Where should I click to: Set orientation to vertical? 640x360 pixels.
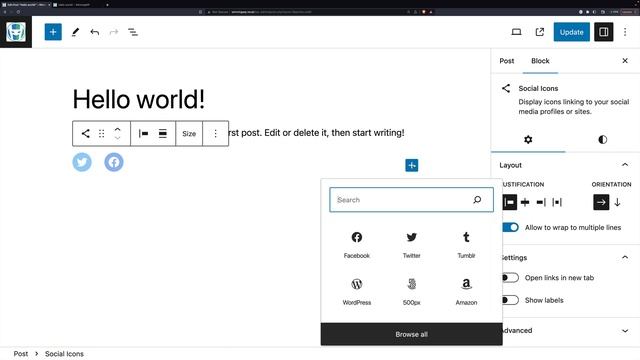(x=617, y=202)
